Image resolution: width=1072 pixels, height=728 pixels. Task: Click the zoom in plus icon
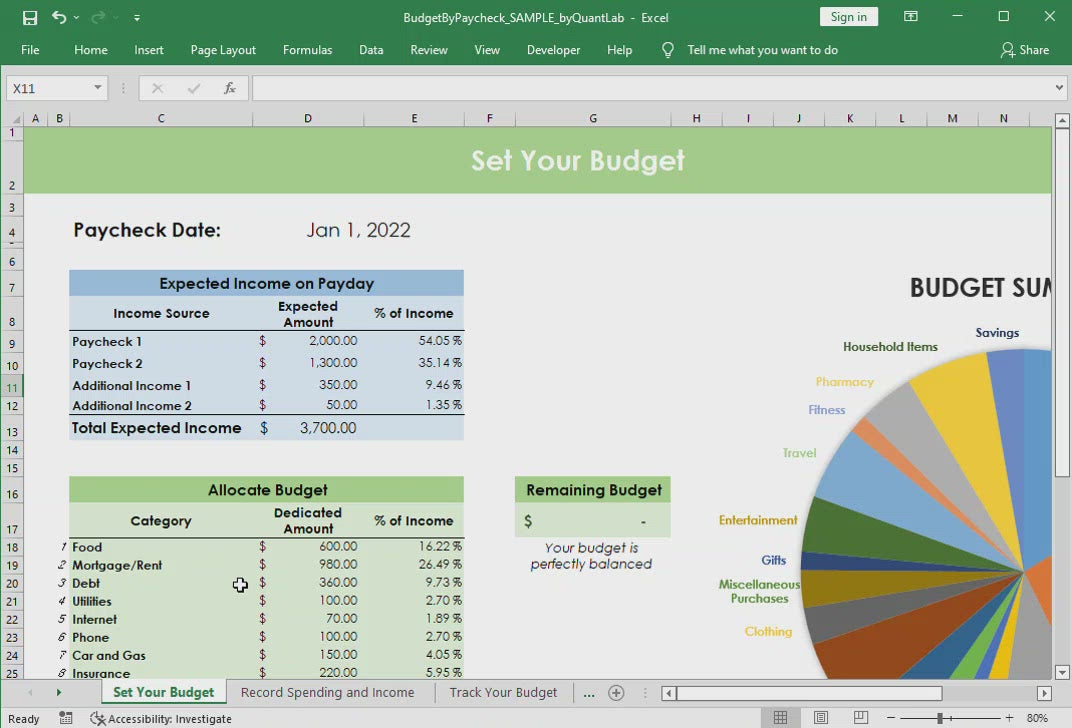pyautogui.click(x=1008, y=718)
